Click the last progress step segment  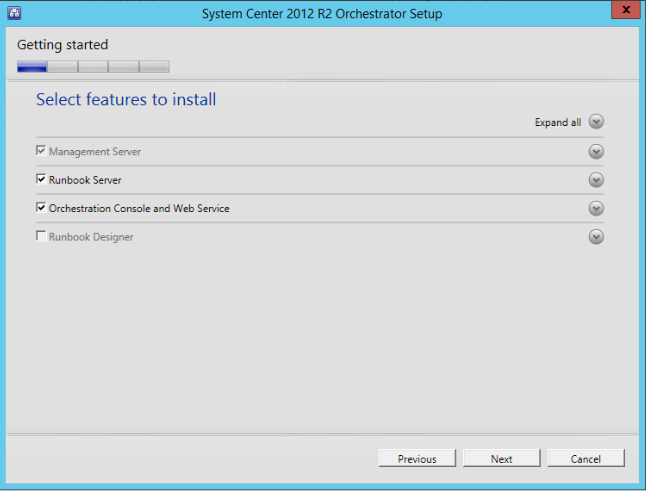(x=154, y=67)
